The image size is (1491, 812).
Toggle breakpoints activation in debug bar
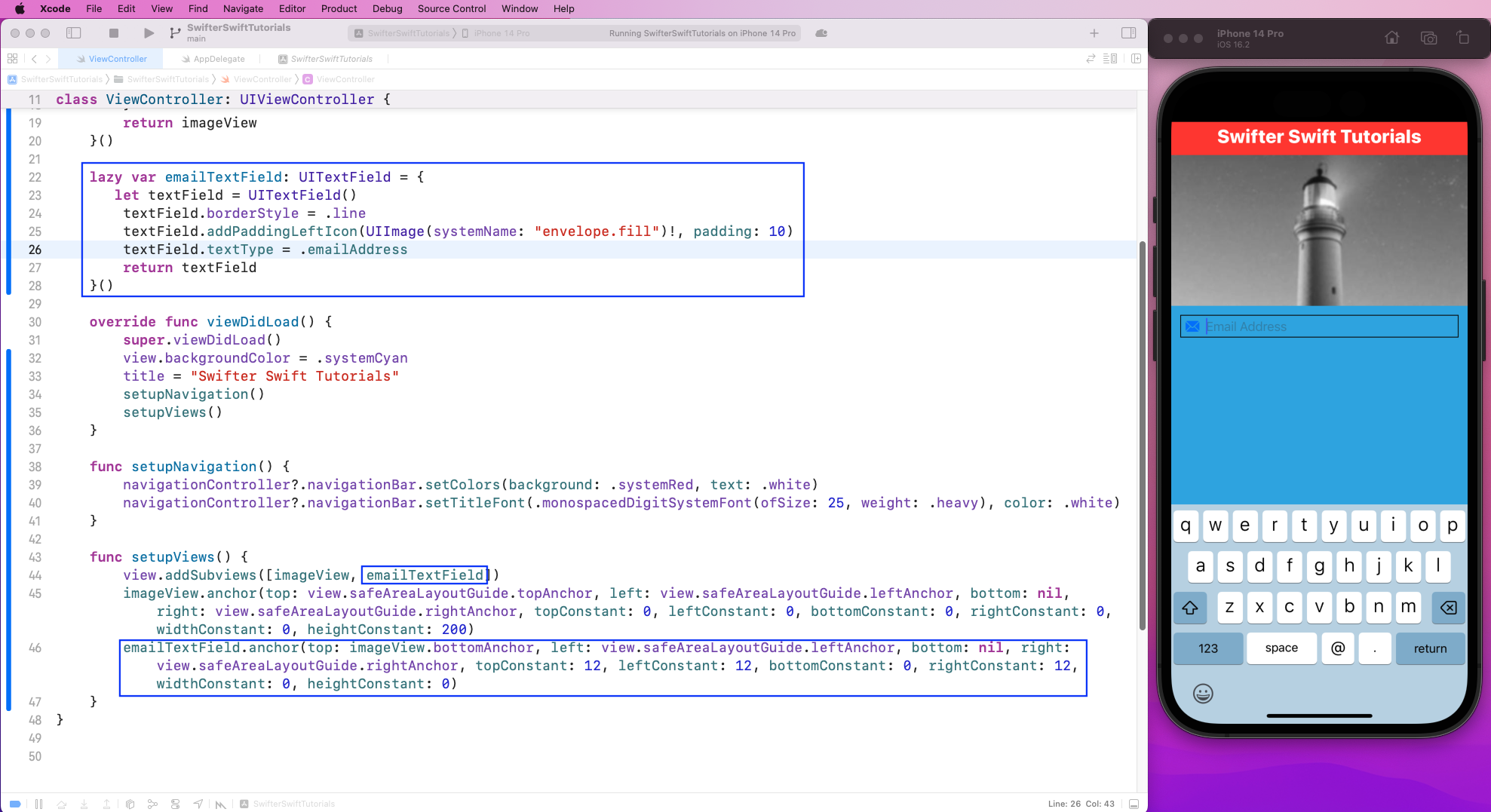[x=15, y=804]
